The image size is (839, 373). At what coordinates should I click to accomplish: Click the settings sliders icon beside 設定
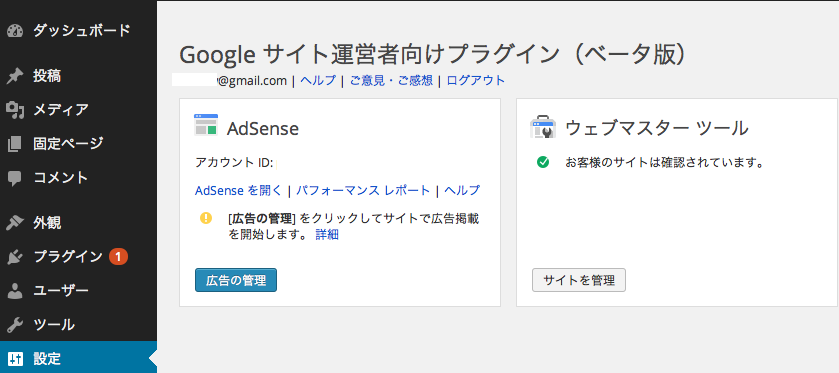(x=15, y=359)
